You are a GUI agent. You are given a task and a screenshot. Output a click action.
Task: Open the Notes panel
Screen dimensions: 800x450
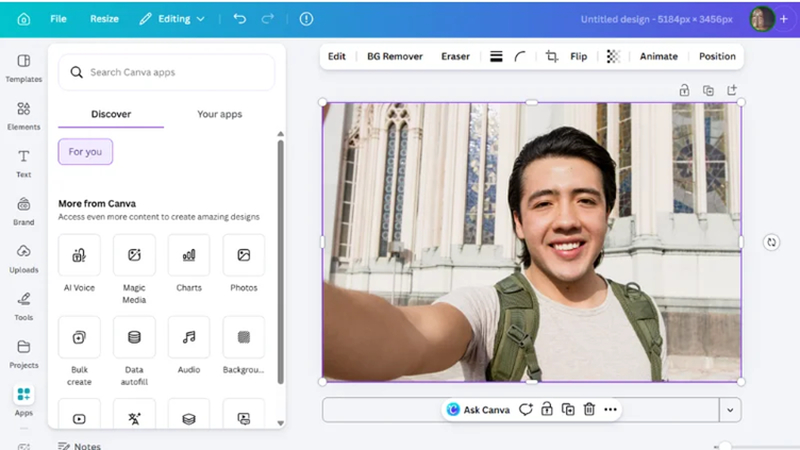coord(80,445)
